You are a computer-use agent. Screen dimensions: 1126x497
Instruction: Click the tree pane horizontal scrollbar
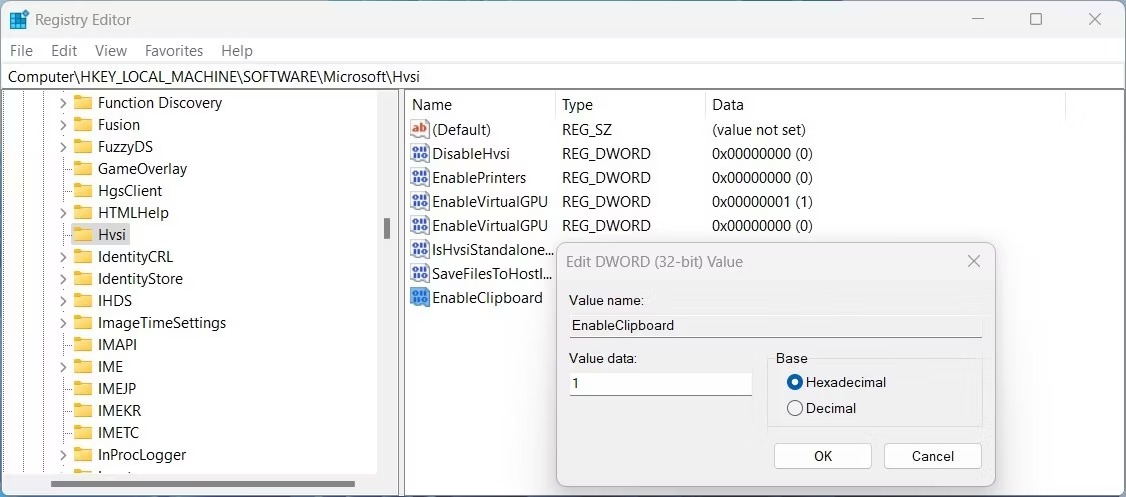tap(203, 484)
